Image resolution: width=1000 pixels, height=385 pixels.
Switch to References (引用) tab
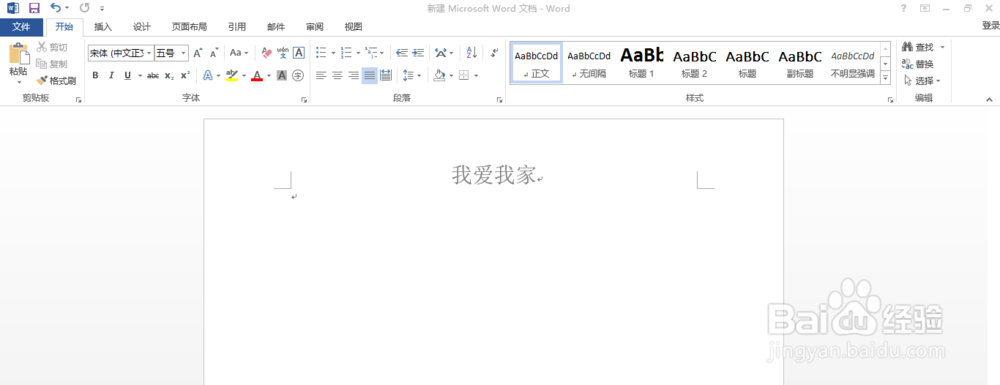coord(237,27)
